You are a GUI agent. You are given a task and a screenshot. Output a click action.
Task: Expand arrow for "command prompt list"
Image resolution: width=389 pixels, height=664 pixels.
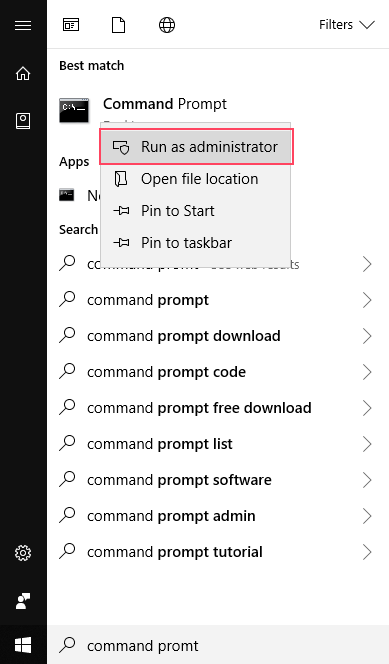[x=367, y=444]
